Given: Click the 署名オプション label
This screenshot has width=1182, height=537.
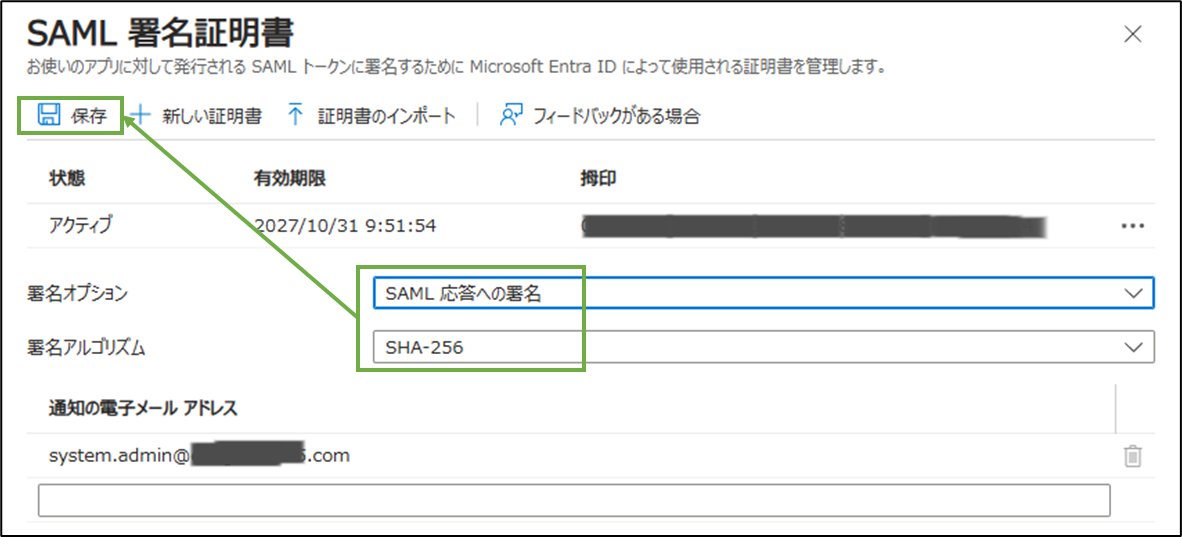Looking at the screenshot, I should (77, 294).
